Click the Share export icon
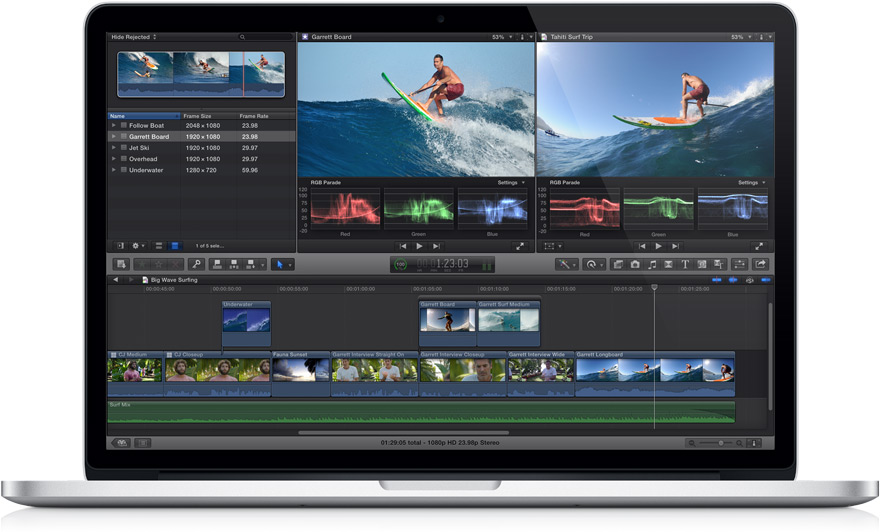This screenshot has height=532, width=880. point(760,264)
